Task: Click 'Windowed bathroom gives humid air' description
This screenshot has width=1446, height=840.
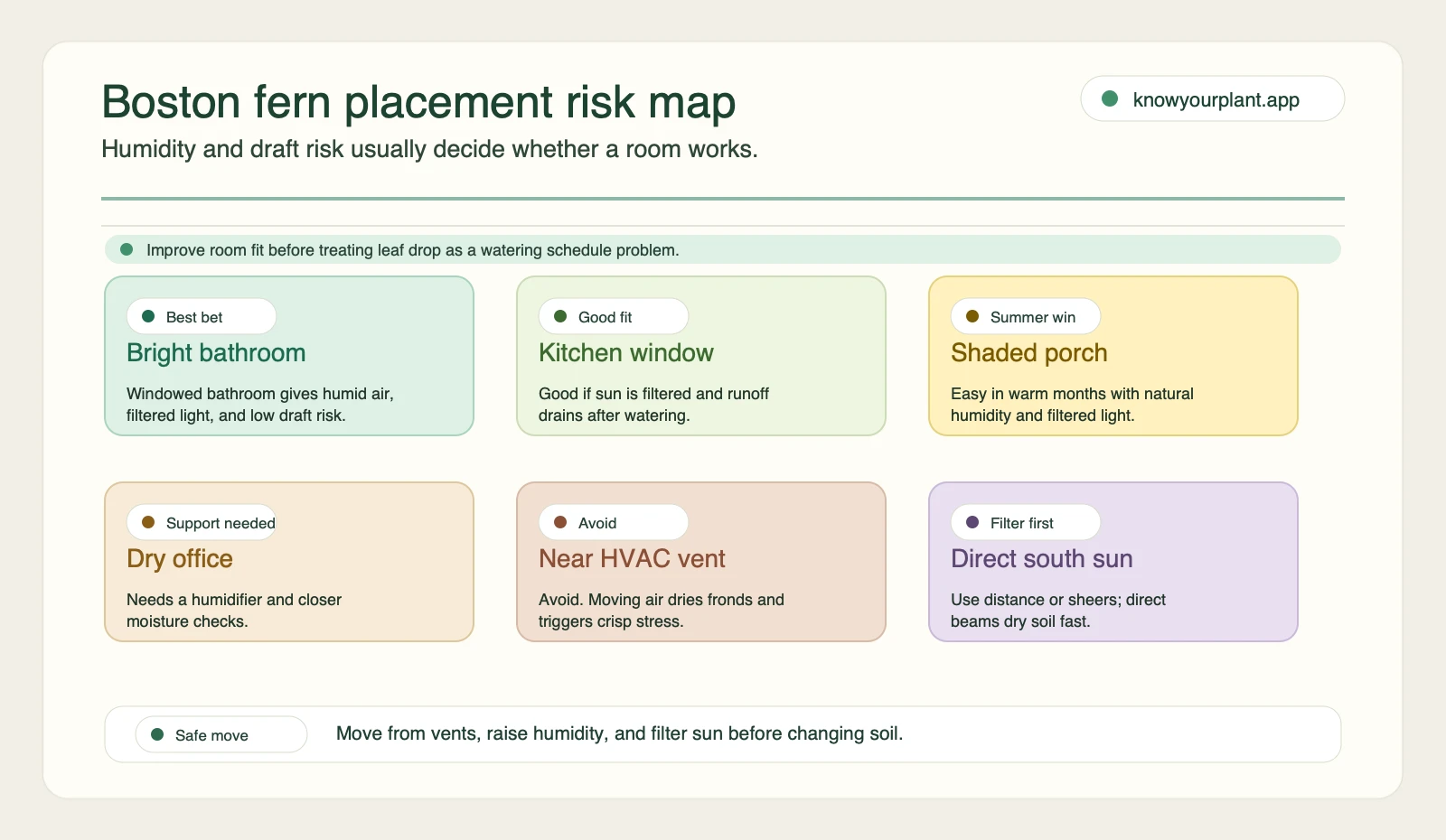Action: (260, 405)
